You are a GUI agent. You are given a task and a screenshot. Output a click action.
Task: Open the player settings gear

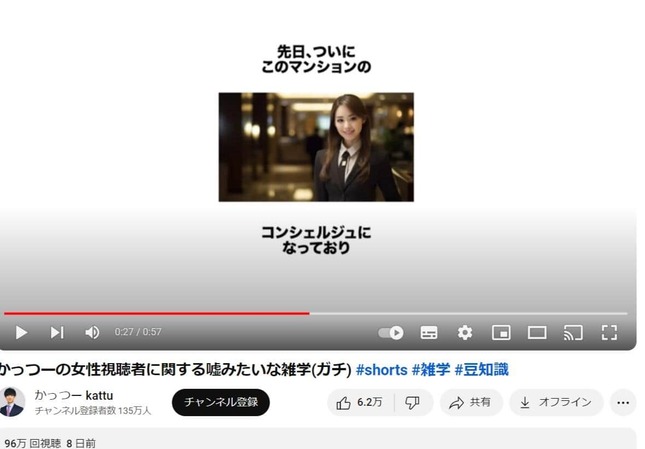pos(465,332)
